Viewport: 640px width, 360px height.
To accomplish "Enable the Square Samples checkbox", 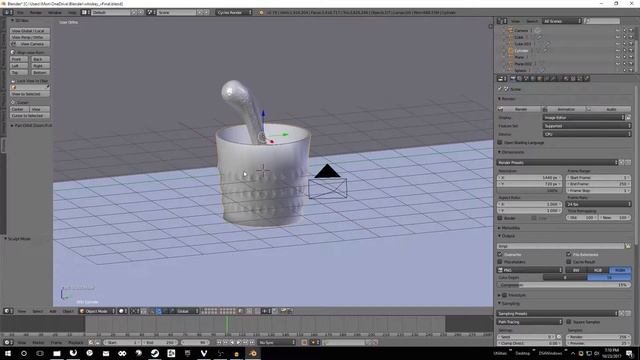I will click(x=569, y=322).
